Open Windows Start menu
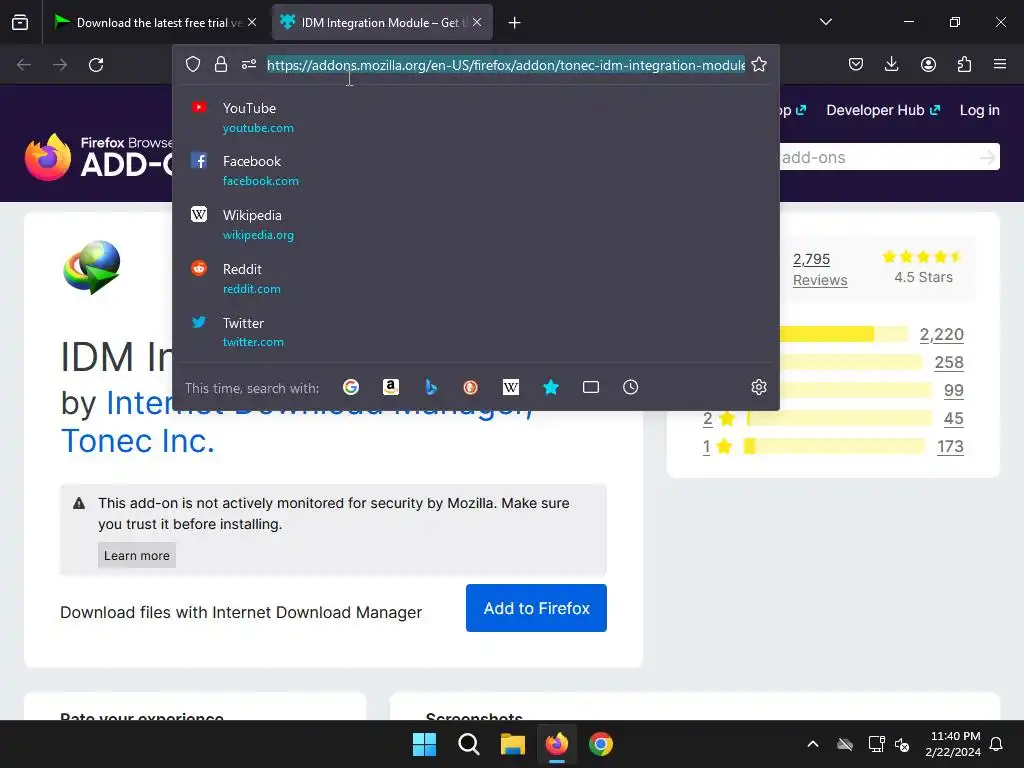This screenshot has height=768, width=1024. point(424,744)
